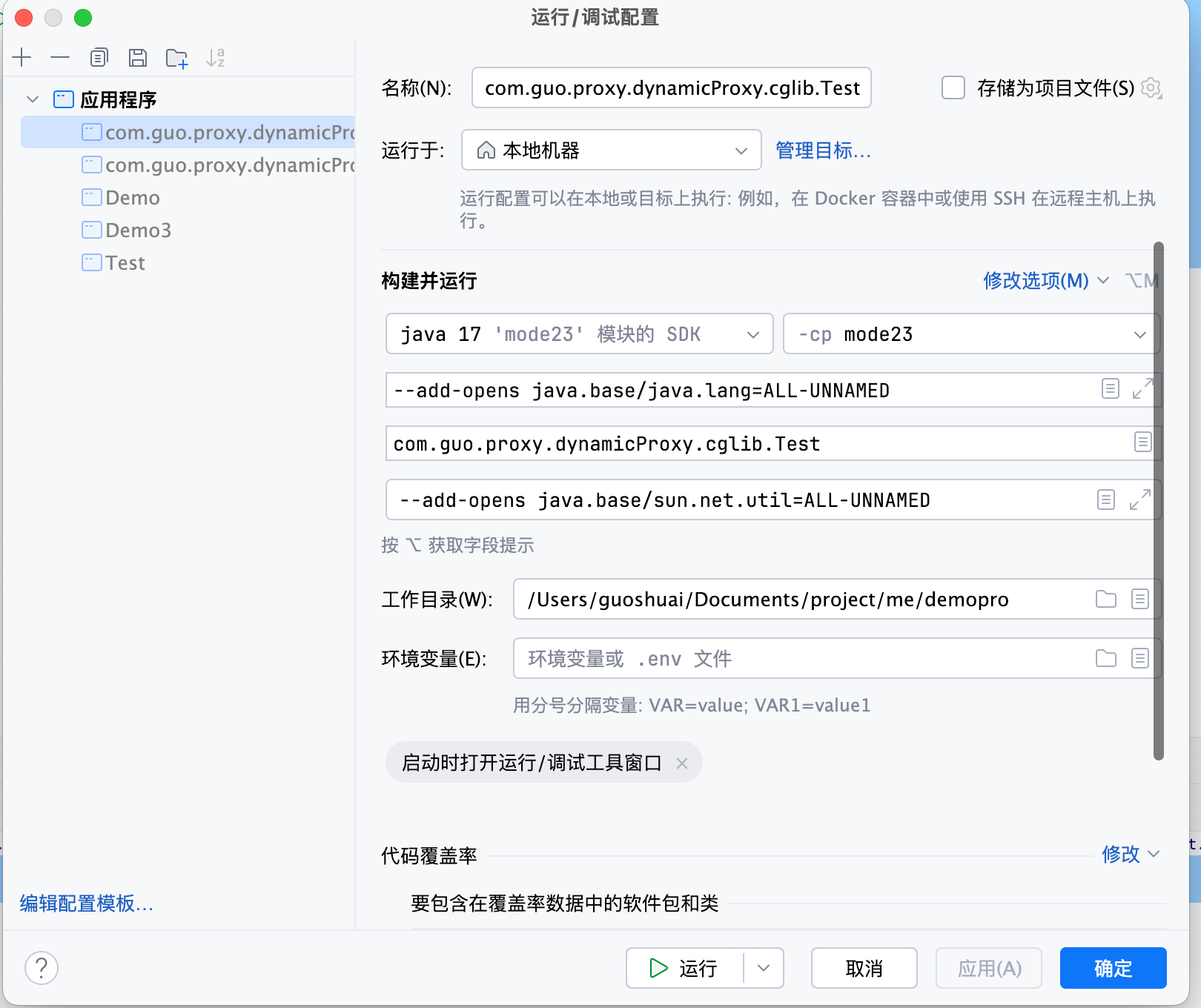Viewport: 1201px width, 1008px height.
Task: Open the 本地机器 run target dropdown
Action: pos(611,150)
